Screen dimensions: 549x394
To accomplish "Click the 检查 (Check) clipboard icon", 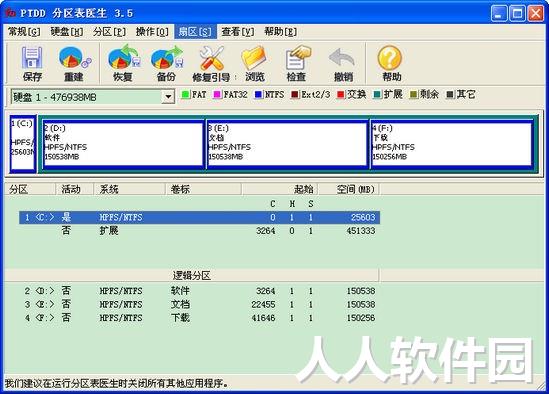I will tap(297, 58).
